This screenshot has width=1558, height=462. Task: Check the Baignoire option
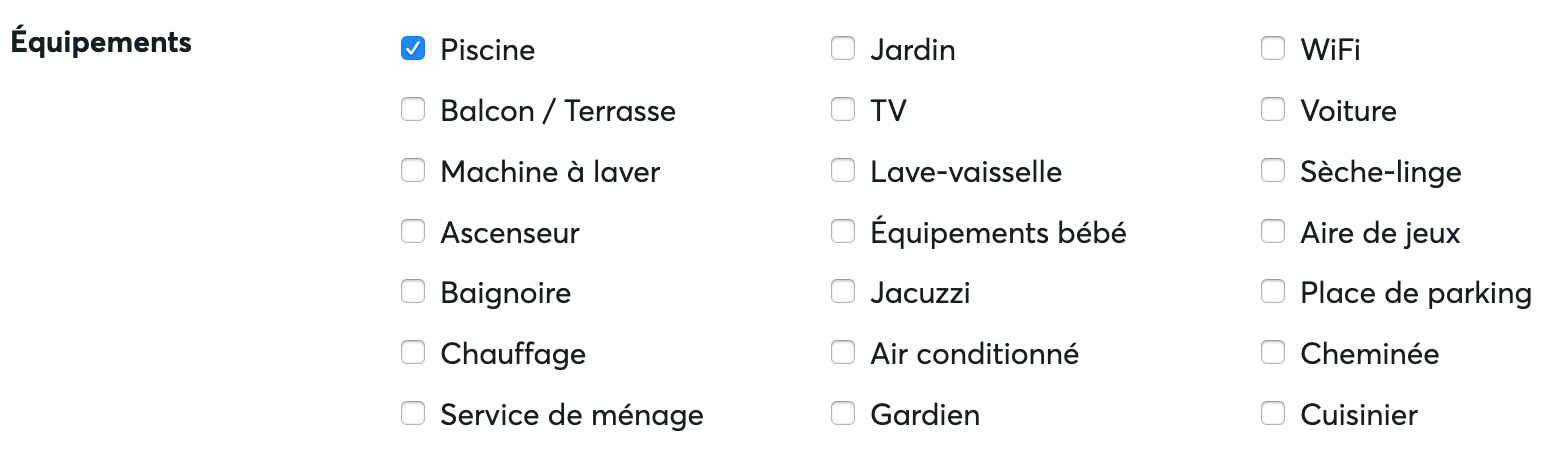413,292
